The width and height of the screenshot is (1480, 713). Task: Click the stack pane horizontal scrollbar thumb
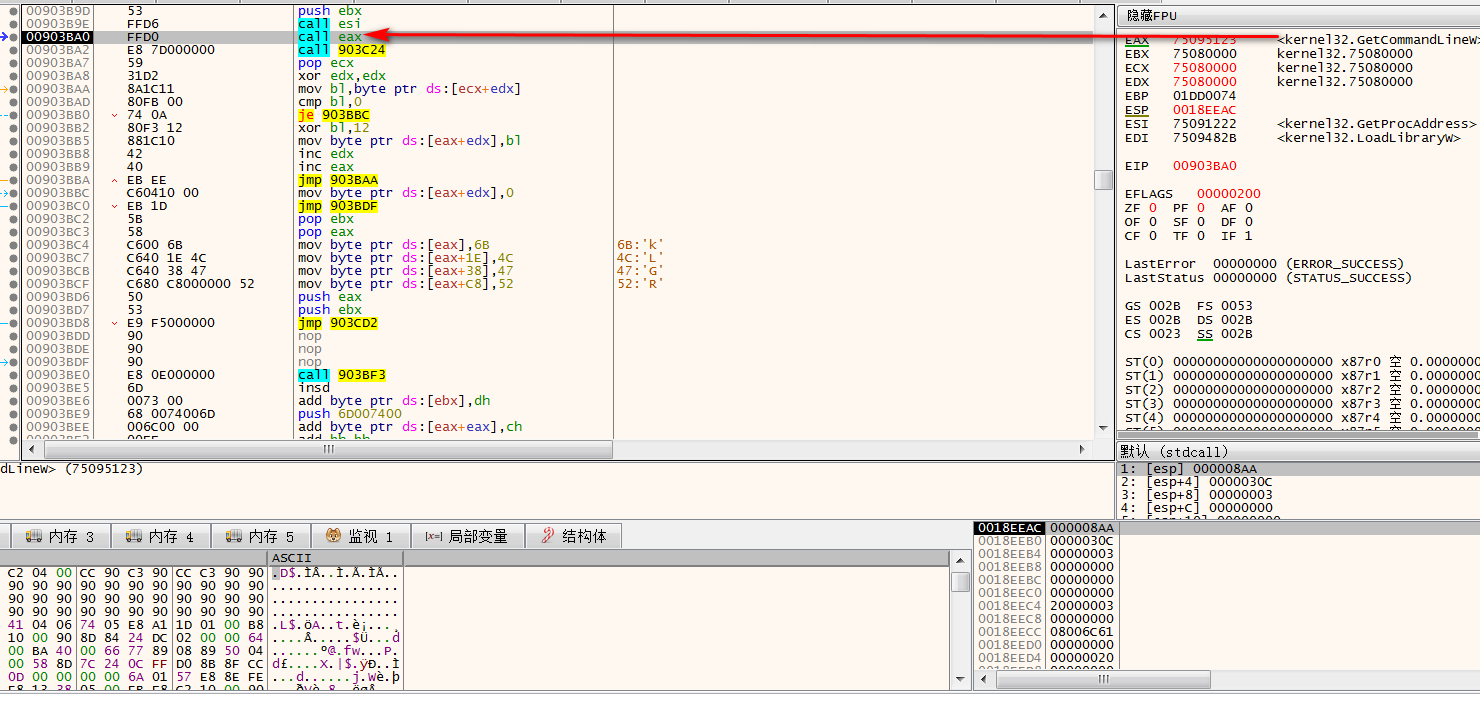pos(1103,680)
